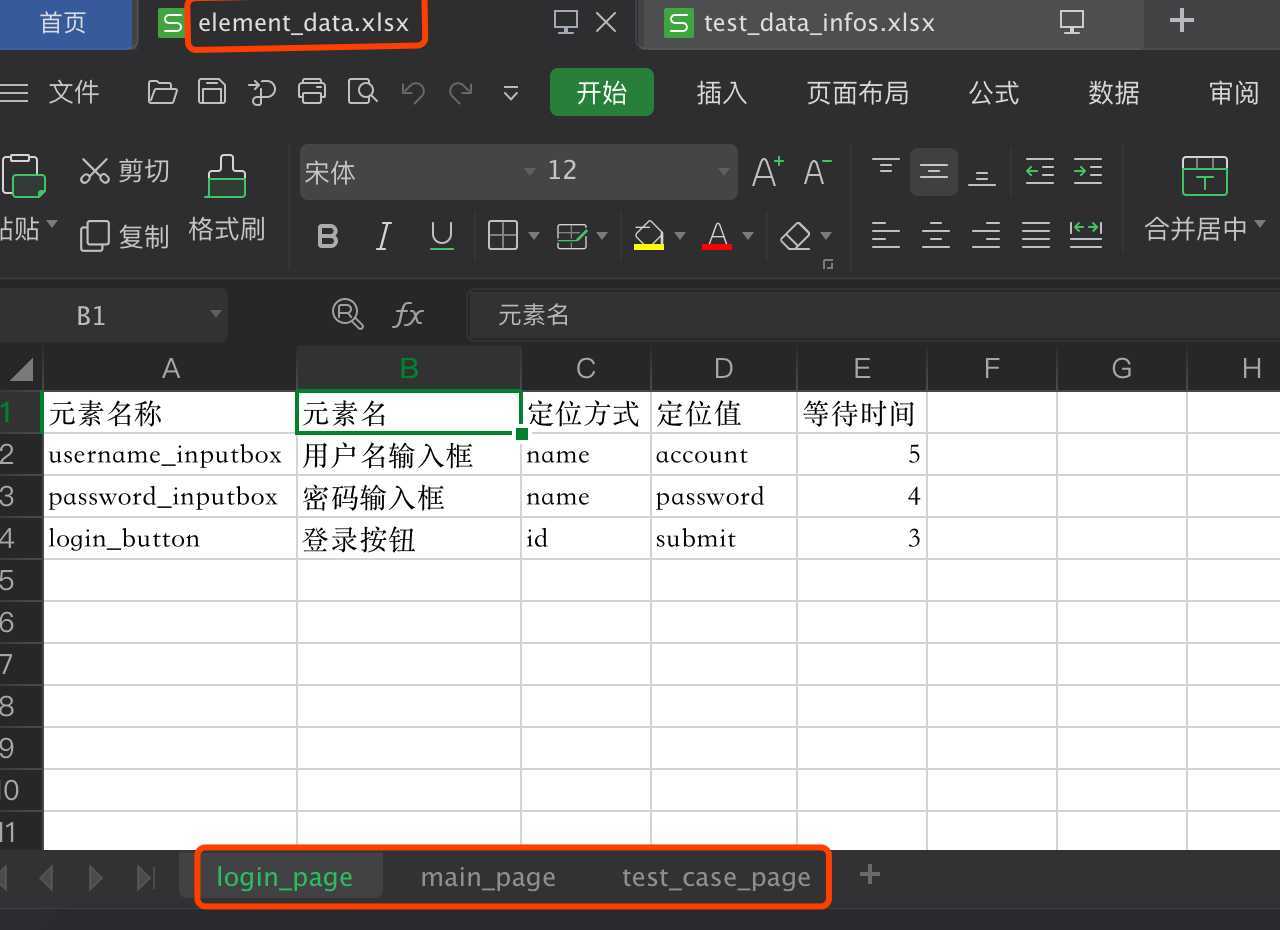Open a new document tab with plus

point(1182,20)
